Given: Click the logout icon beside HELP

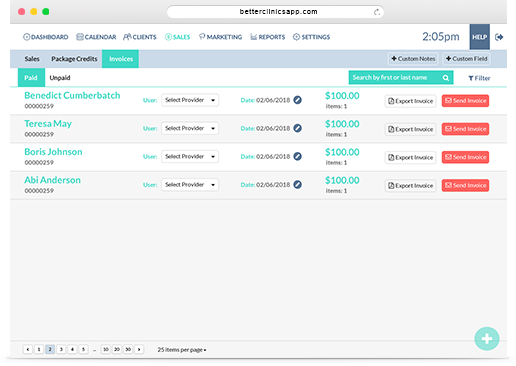Looking at the screenshot, I should (499, 37).
